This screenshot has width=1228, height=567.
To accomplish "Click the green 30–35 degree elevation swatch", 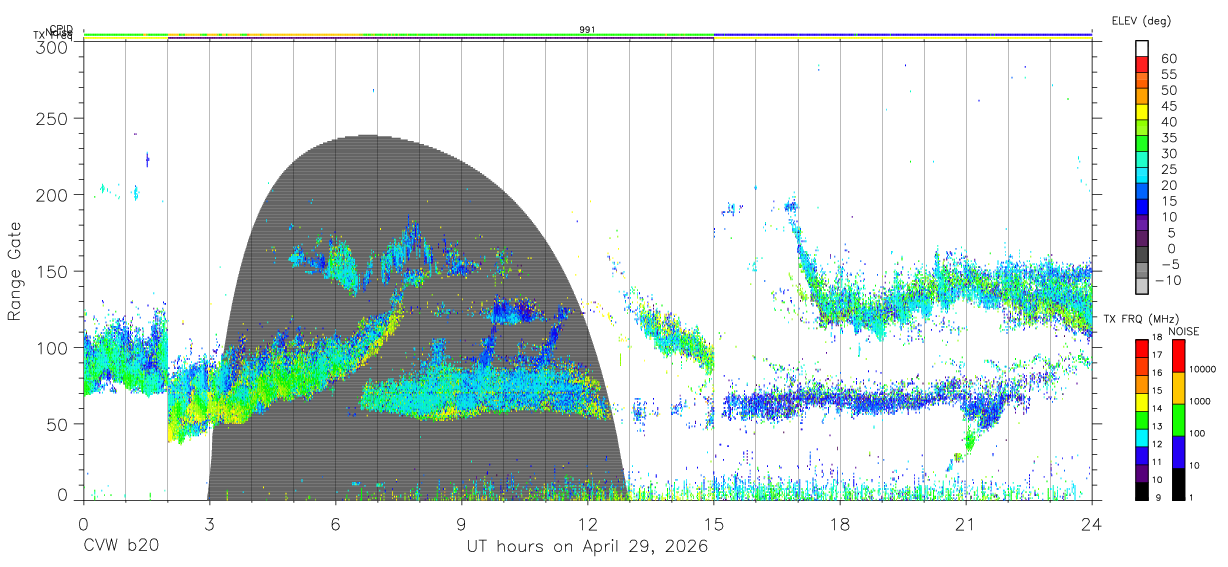I will click(x=1142, y=145).
